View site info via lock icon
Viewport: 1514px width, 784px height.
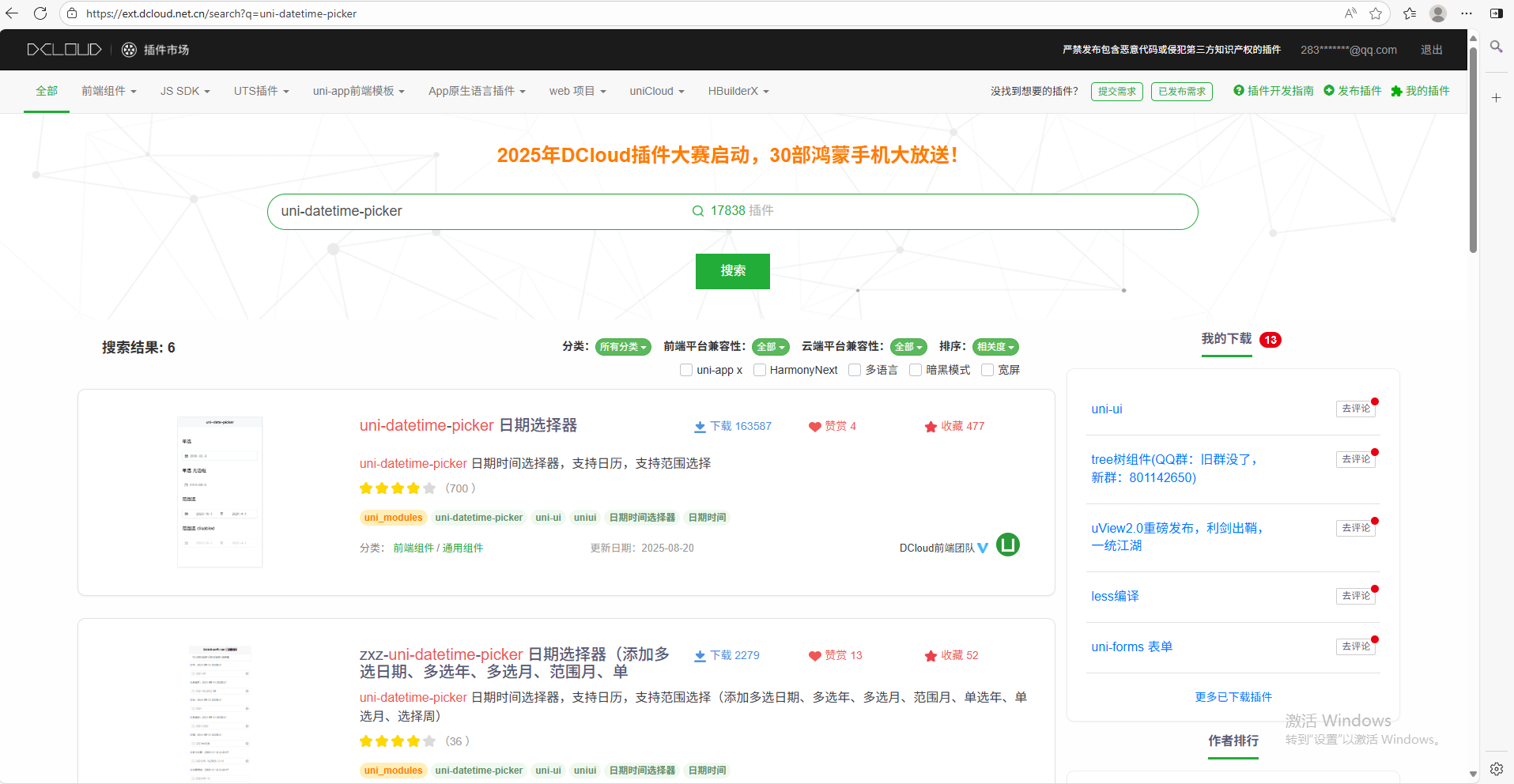[72, 13]
